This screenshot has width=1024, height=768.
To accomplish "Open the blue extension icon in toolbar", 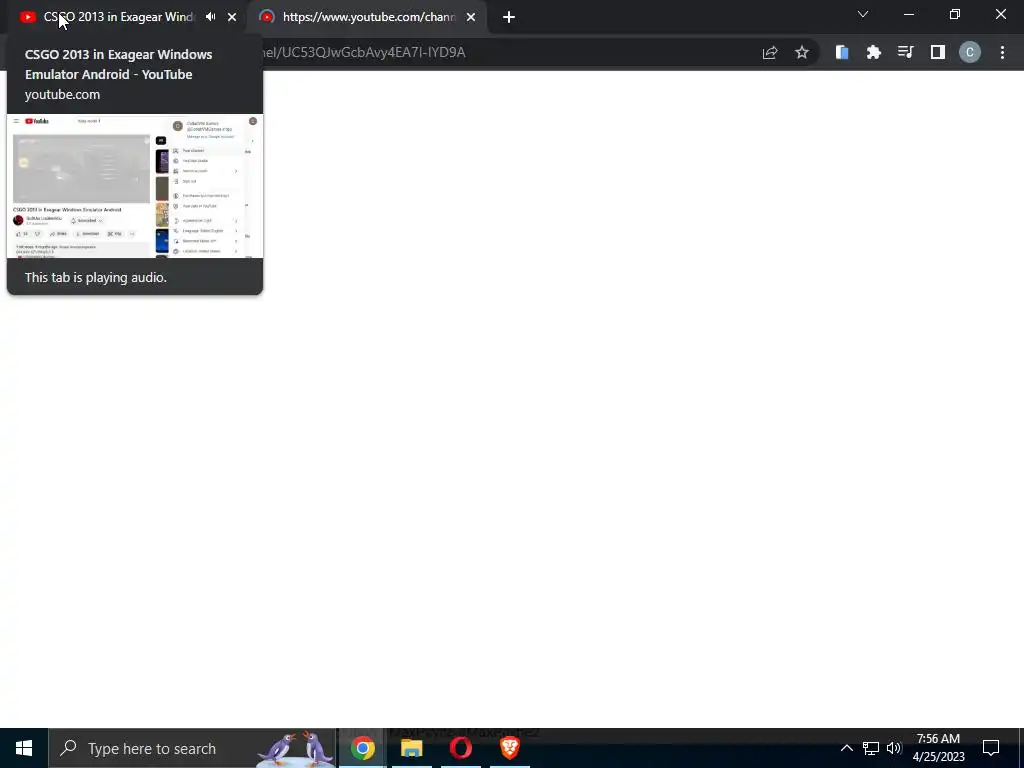I will [x=842, y=52].
